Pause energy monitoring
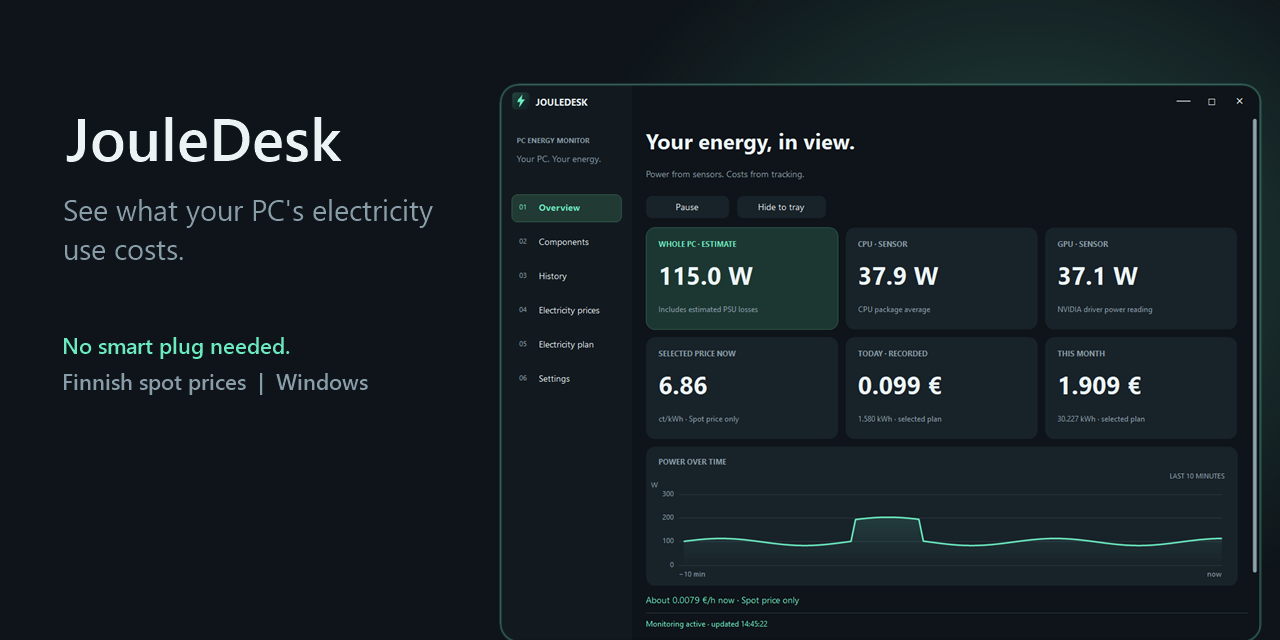Viewport: 1280px width, 640px height. 687,207
